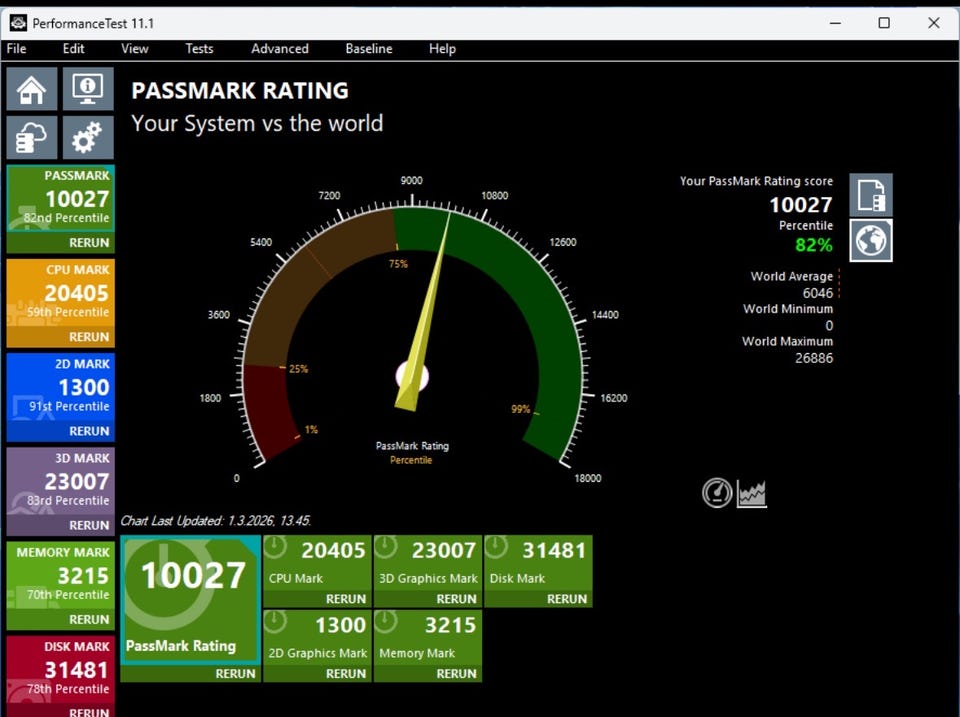Go to the Home icon
The image size is (960, 717).
tap(32, 89)
